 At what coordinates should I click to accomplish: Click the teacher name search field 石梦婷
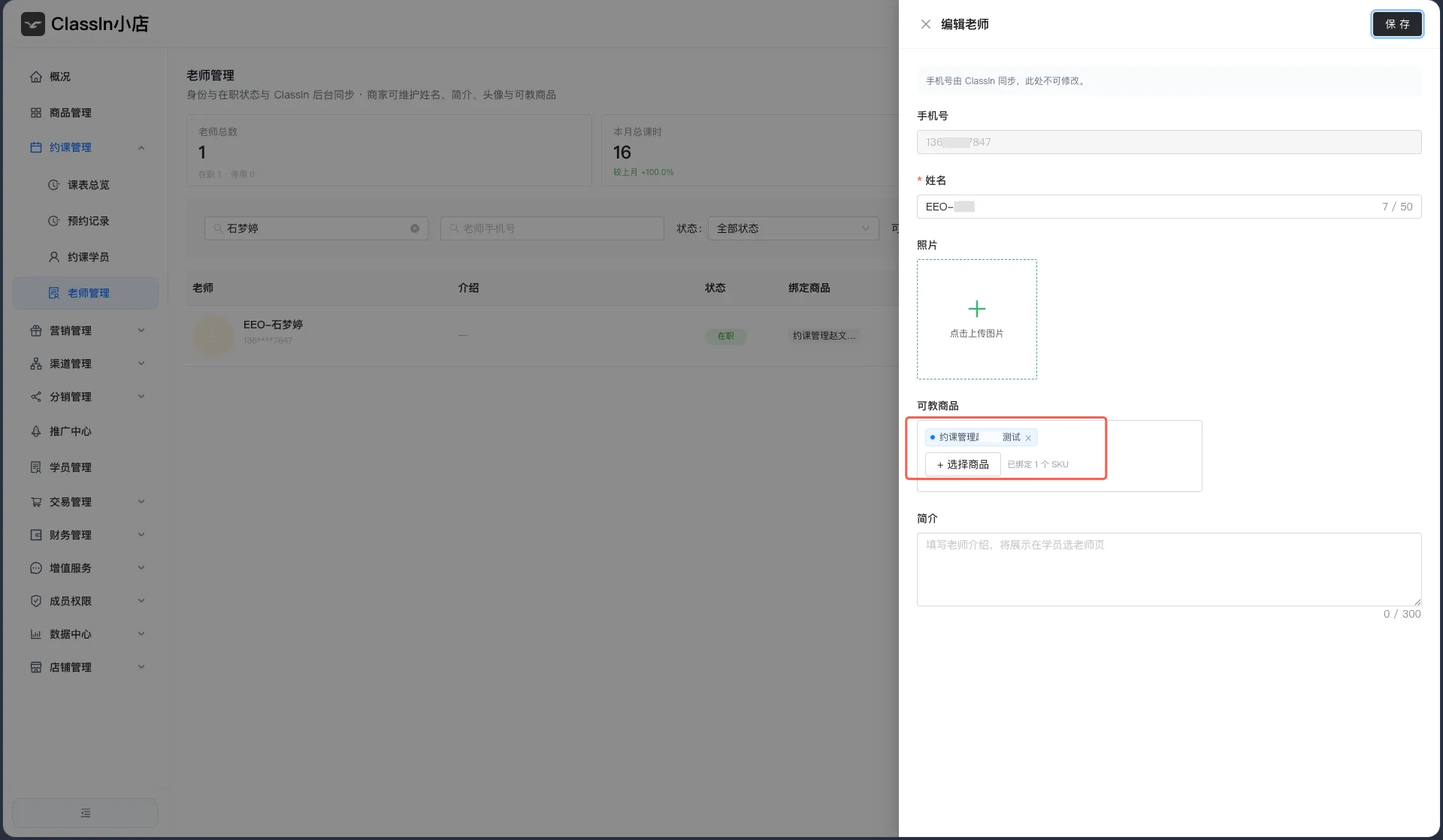(316, 228)
